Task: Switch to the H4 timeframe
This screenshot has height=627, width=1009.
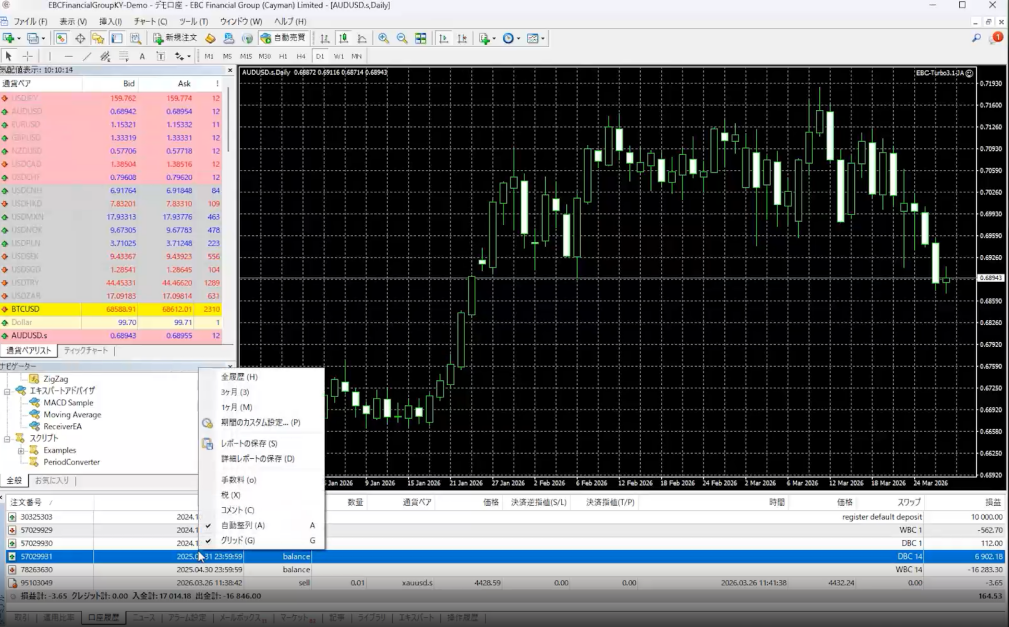Action: point(301,57)
